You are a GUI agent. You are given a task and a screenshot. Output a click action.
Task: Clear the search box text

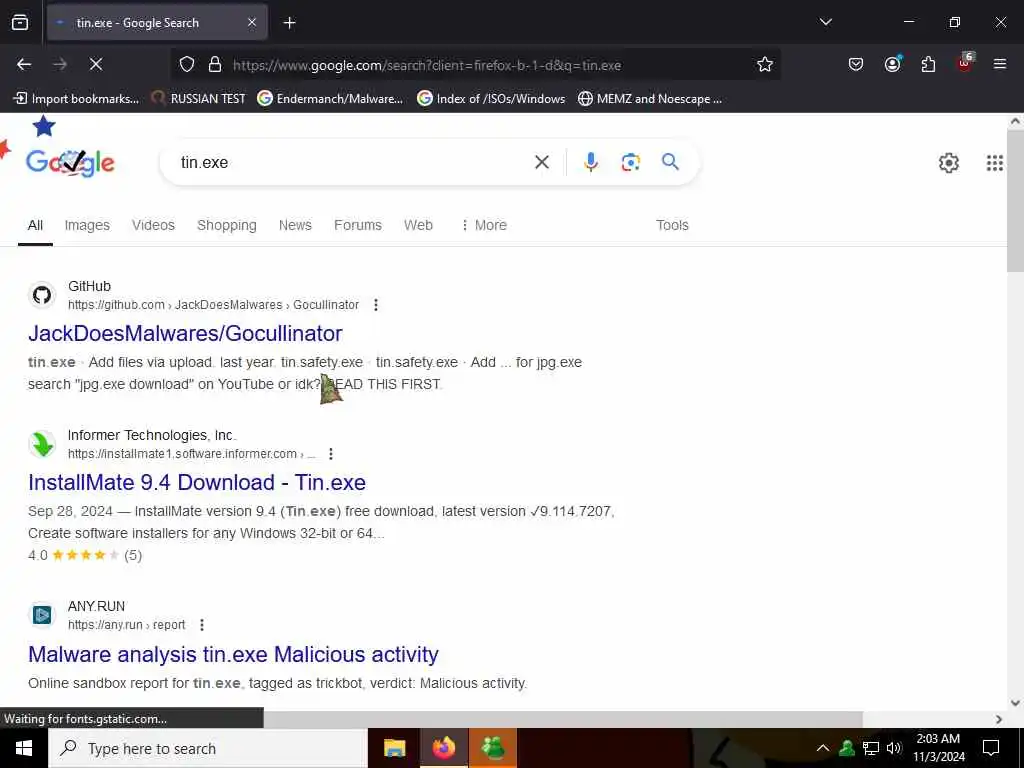(542, 162)
